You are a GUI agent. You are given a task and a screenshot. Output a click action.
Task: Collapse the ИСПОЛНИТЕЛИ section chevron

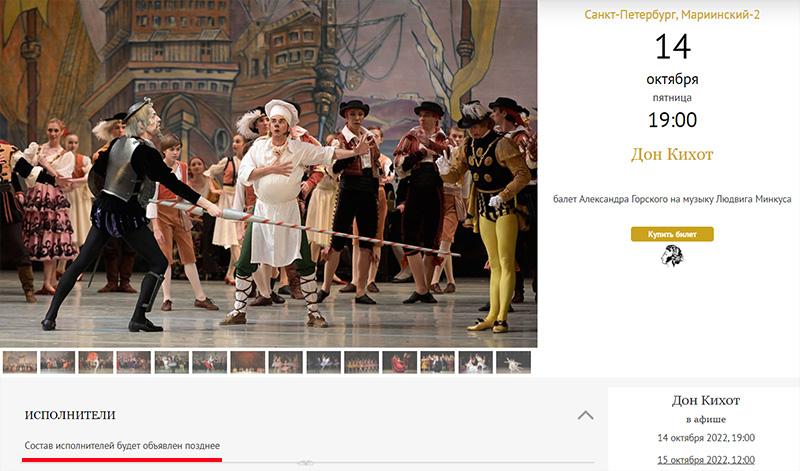point(585,415)
